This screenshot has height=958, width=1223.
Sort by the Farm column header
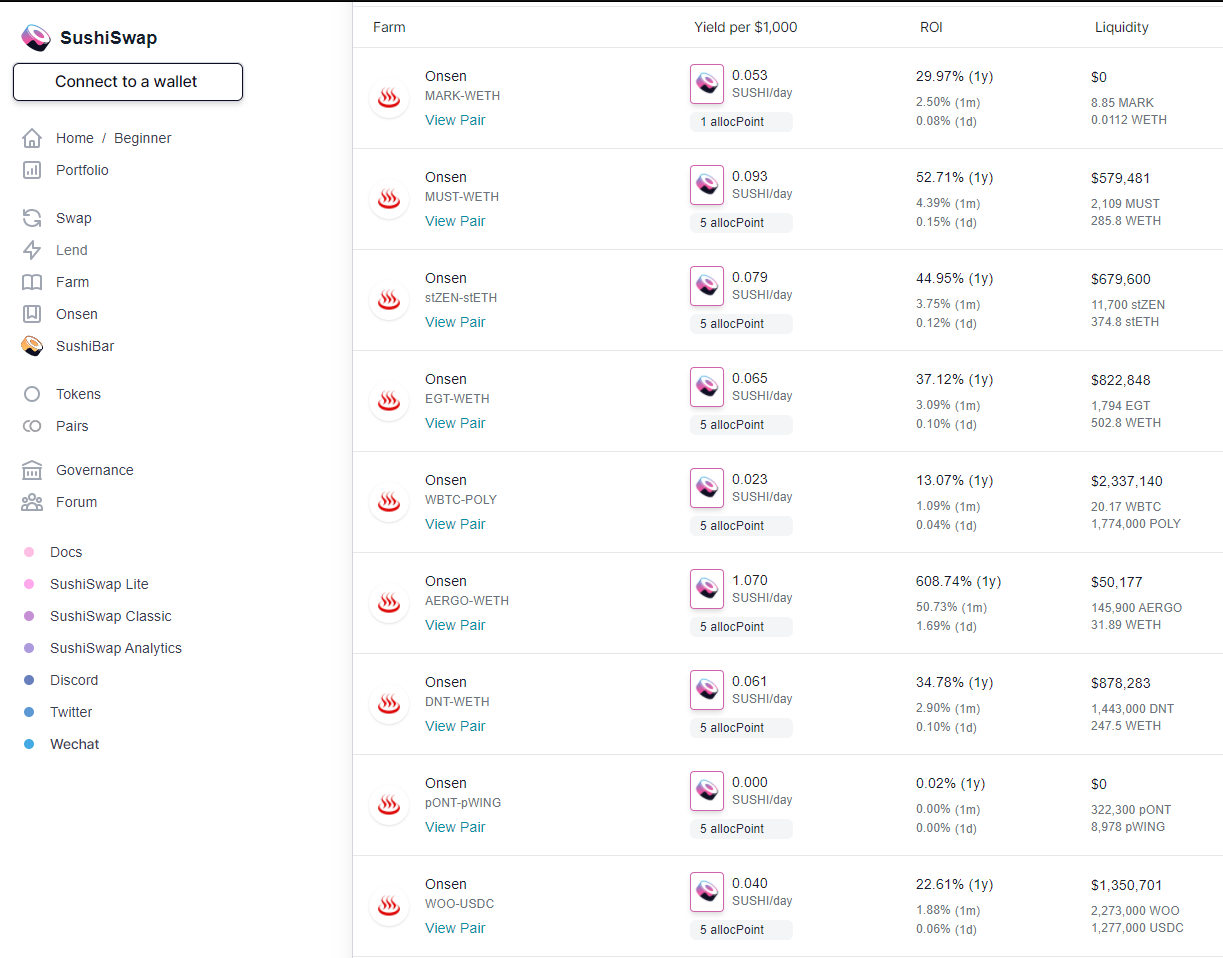coord(389,27)
